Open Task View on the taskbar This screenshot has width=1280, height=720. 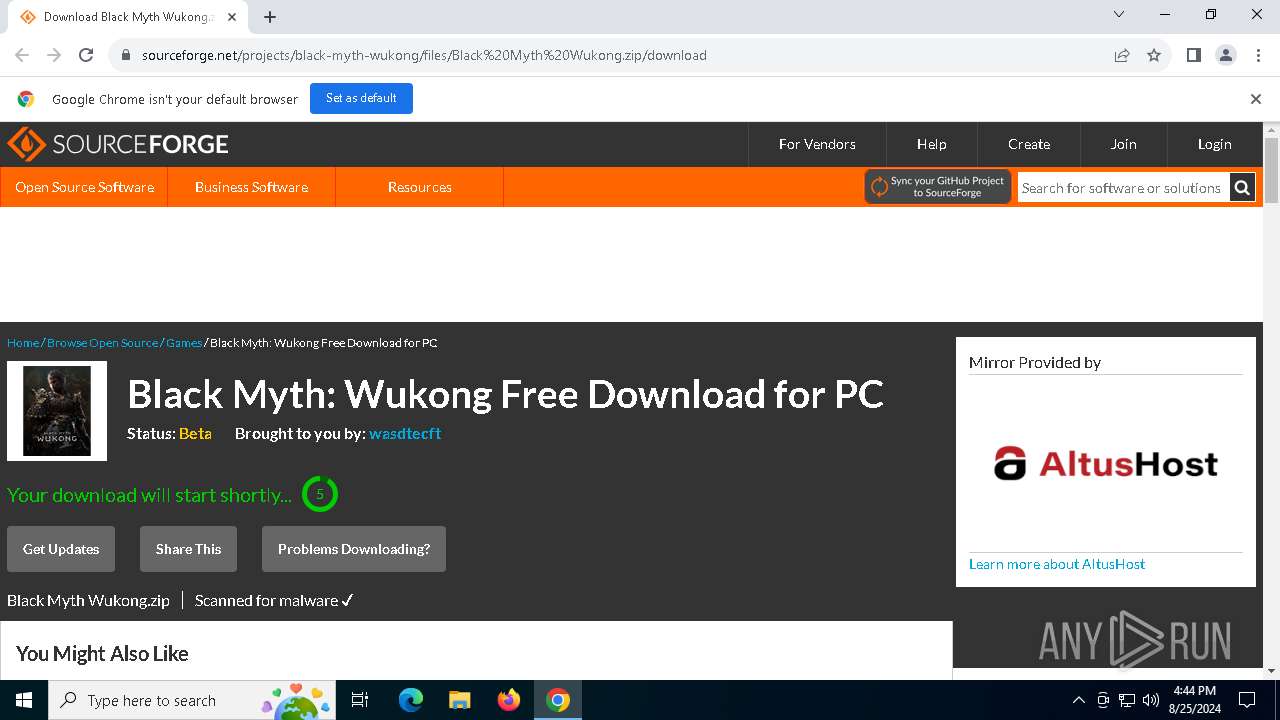point(360,700)
